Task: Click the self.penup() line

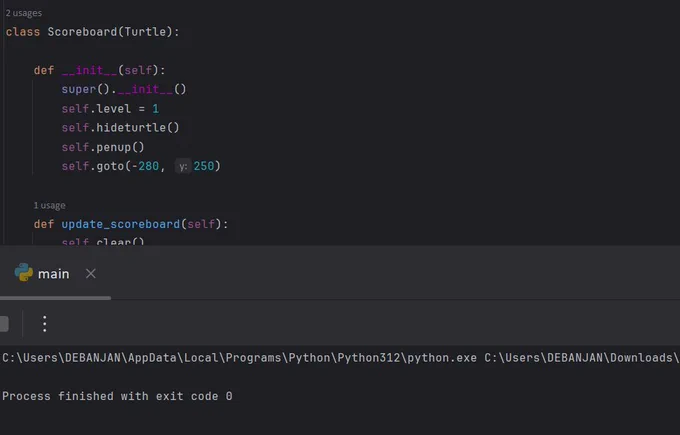Action: tap(103, 147)
